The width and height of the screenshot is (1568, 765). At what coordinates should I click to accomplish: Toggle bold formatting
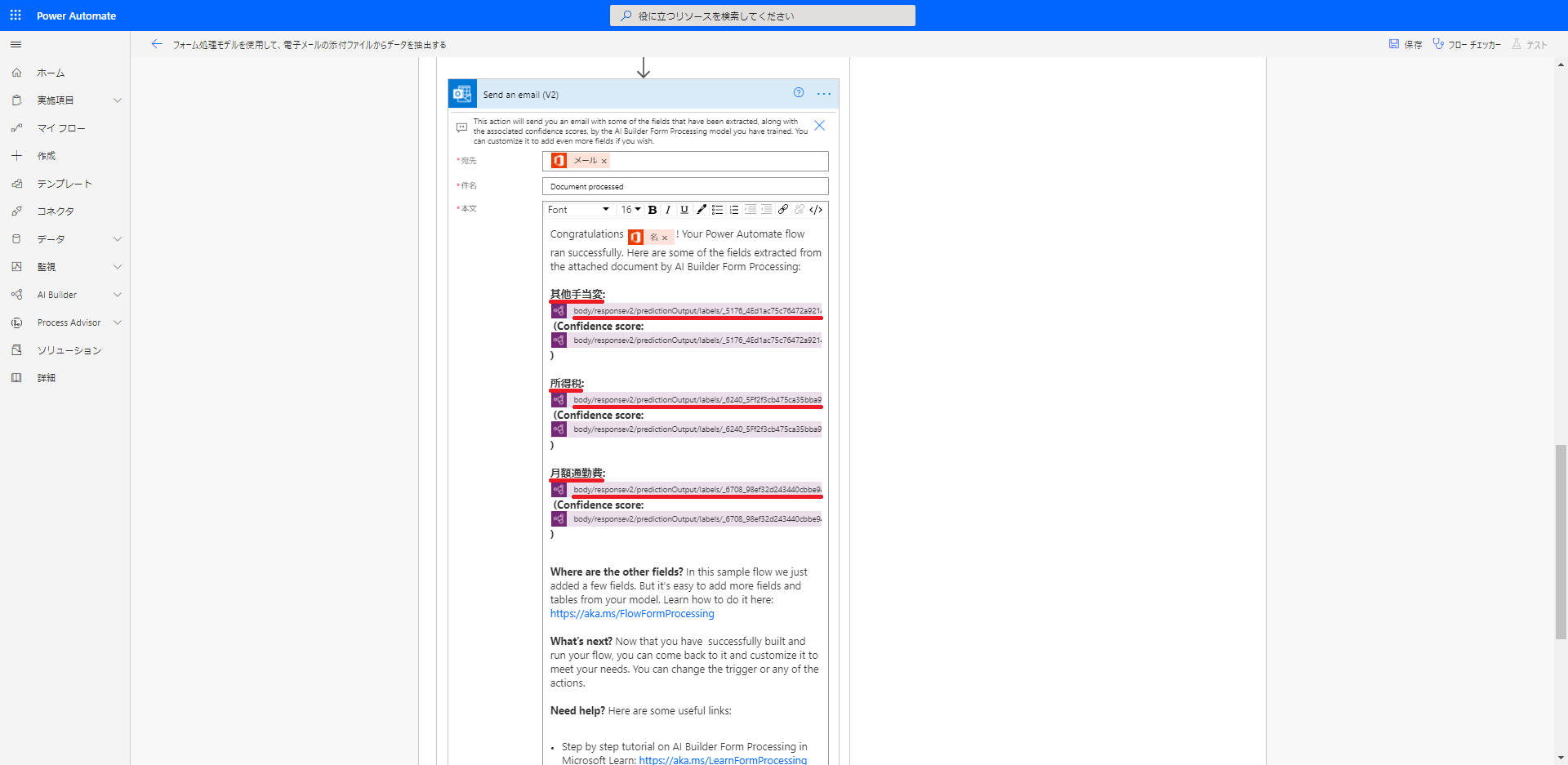(x=653, y=210)
